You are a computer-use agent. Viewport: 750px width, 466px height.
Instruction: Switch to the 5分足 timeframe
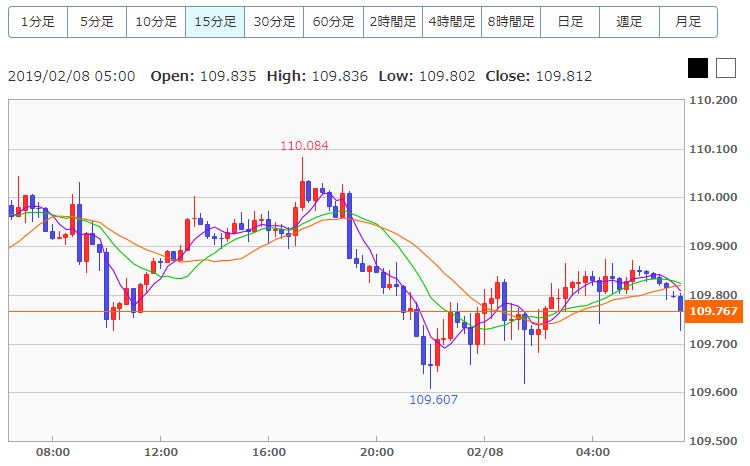pos(97,22)
